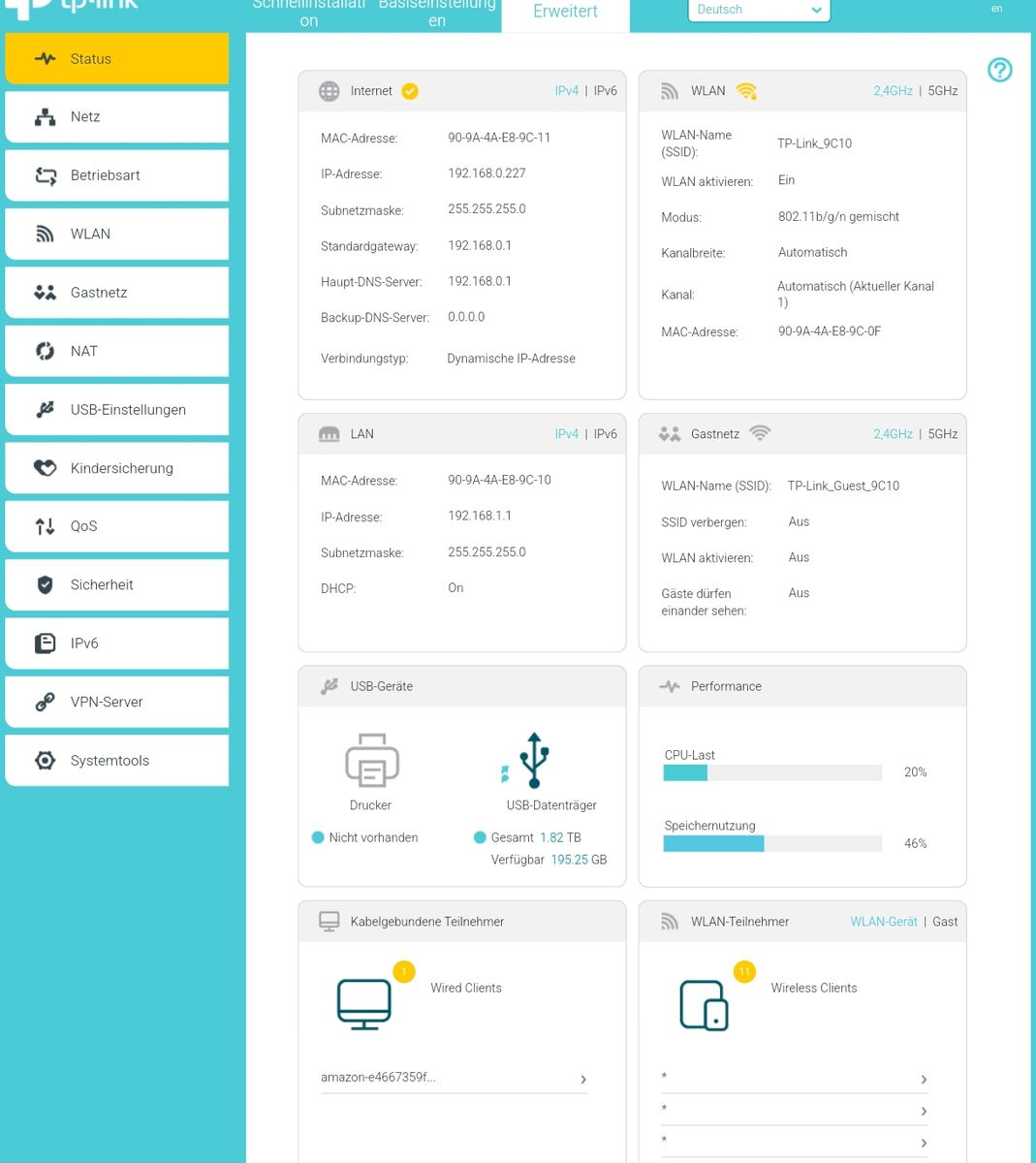1036x1163 pixels.
Task: Click the Systemtools gear icon
Action: point(45,760)
